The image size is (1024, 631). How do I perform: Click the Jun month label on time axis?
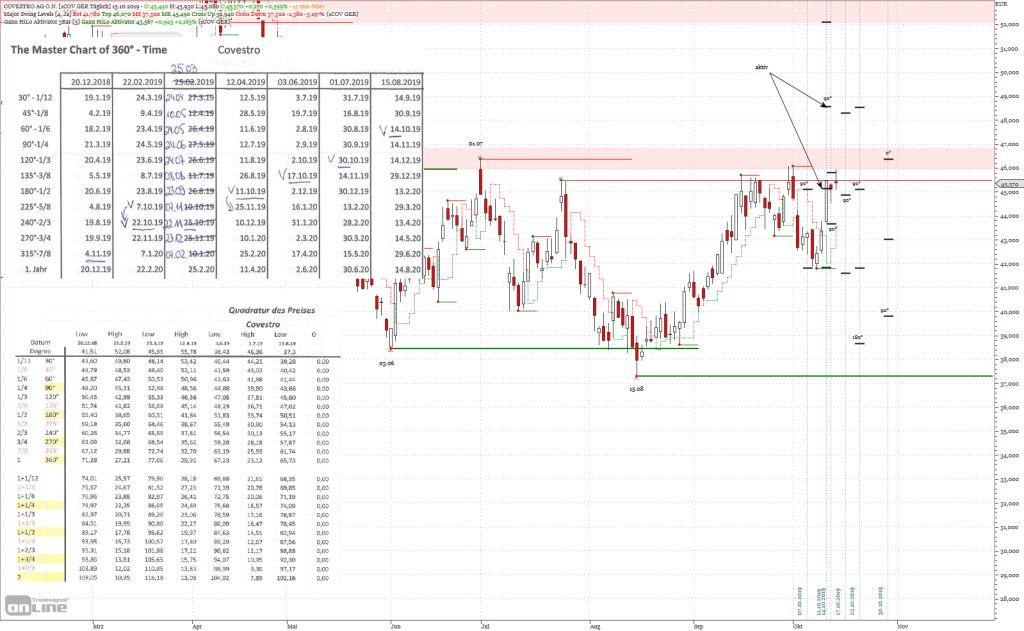395,626
